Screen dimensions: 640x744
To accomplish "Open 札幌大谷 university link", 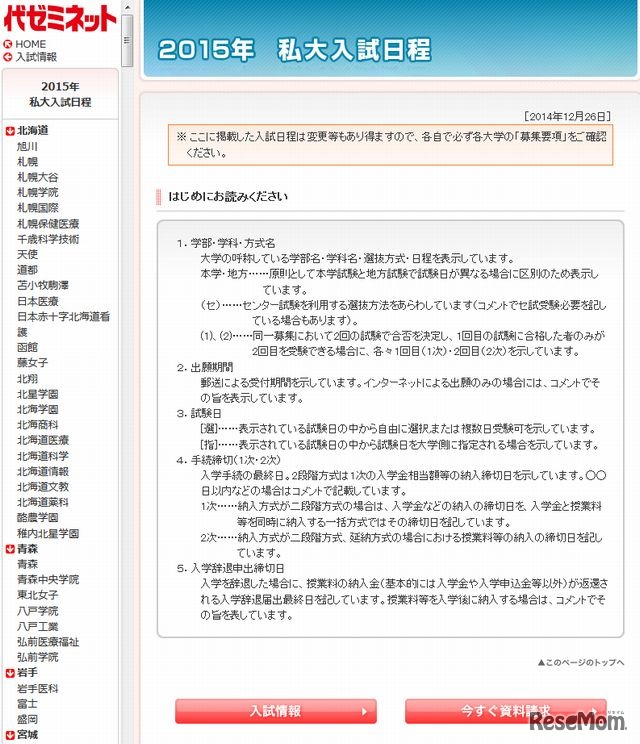I will point(38,177).
